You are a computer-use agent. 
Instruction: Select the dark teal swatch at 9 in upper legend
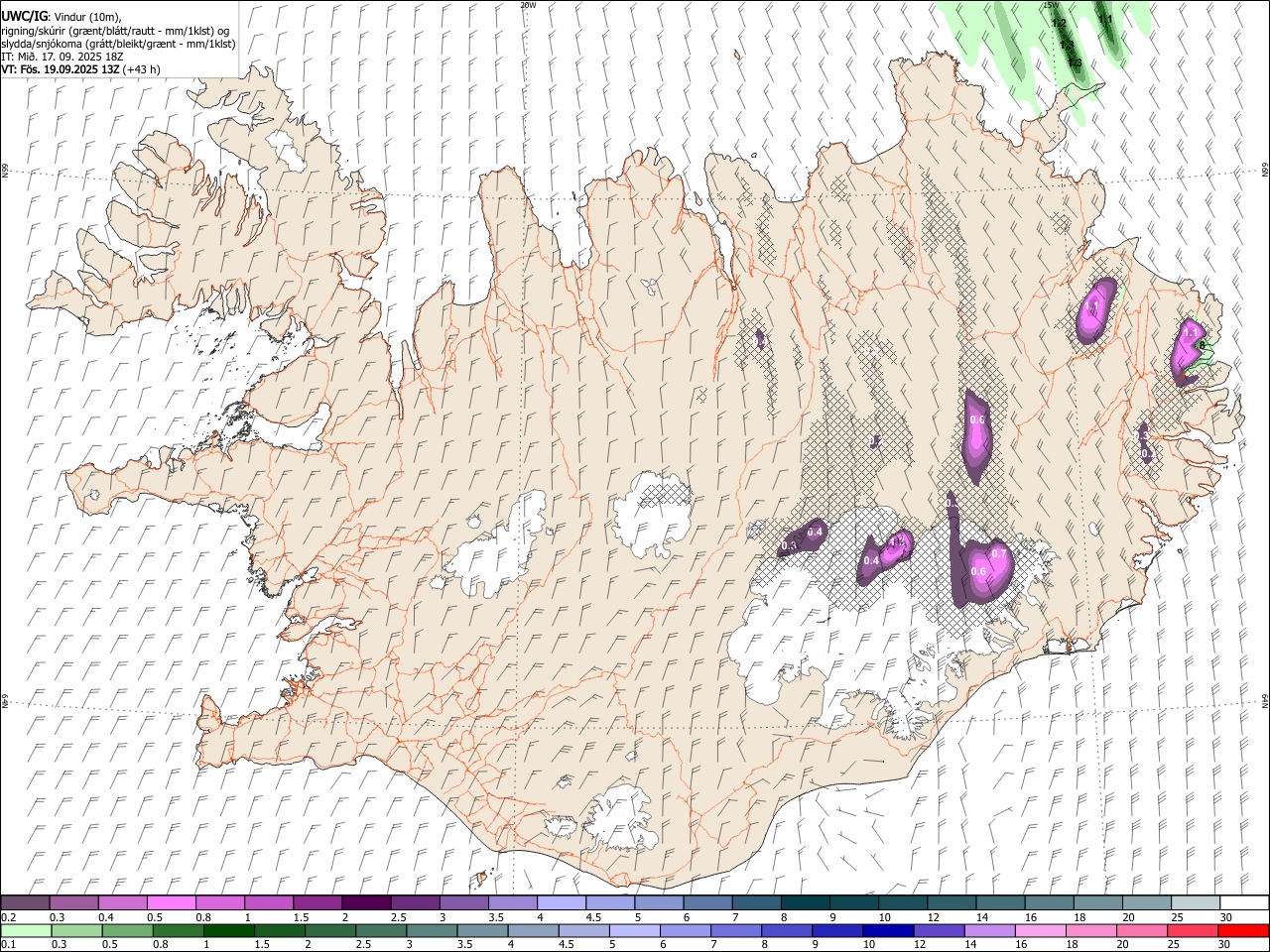pos(854,903)
